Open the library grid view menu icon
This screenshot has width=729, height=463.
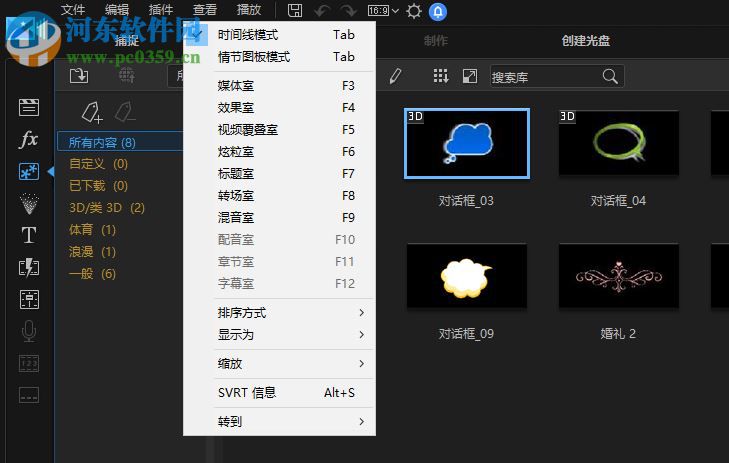[x=440, y=76]
